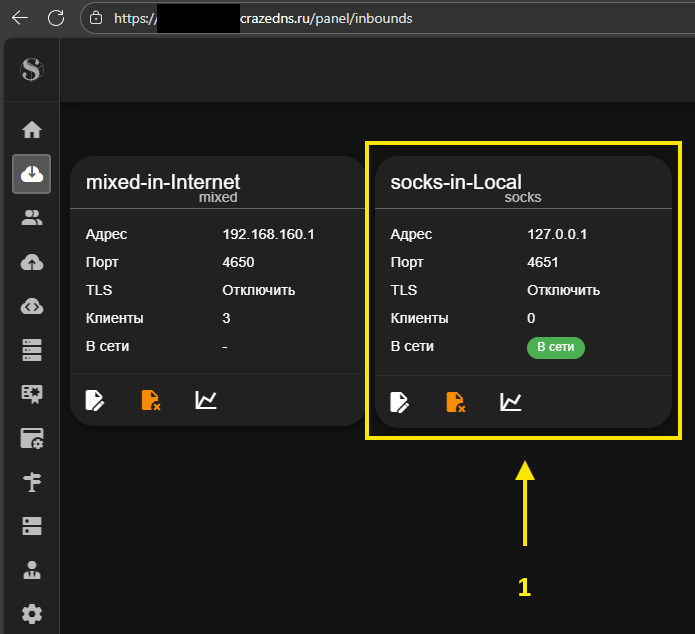
Task: Click the browser Back arrow button
Action: click(x=20, y=17)
